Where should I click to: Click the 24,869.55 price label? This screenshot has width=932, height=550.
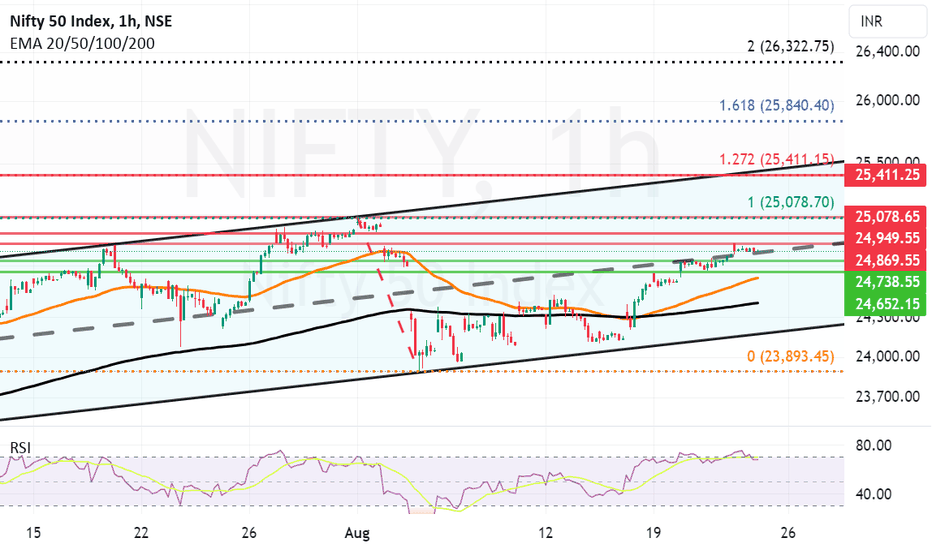[887, 260]
